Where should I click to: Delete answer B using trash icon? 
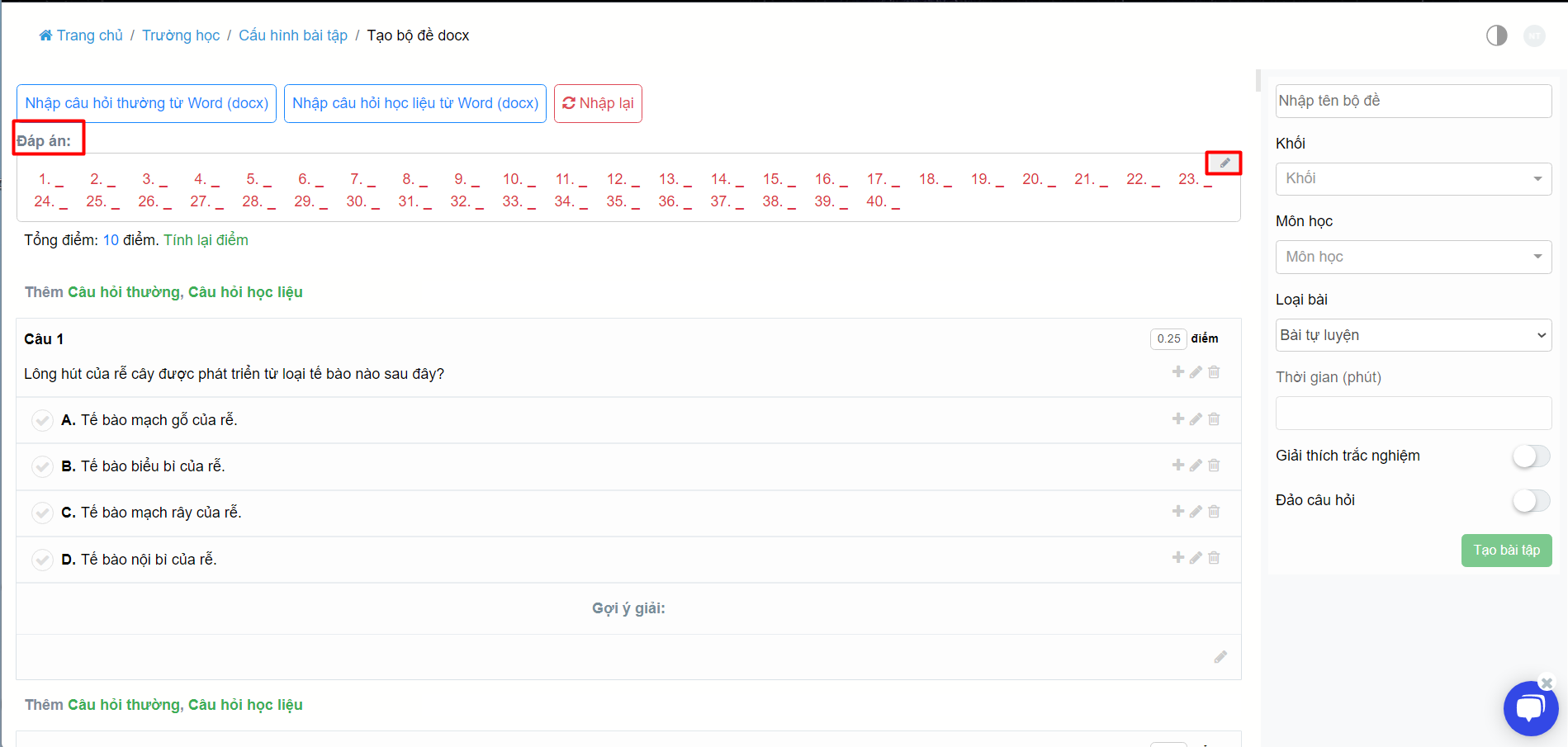(1214, 466)
